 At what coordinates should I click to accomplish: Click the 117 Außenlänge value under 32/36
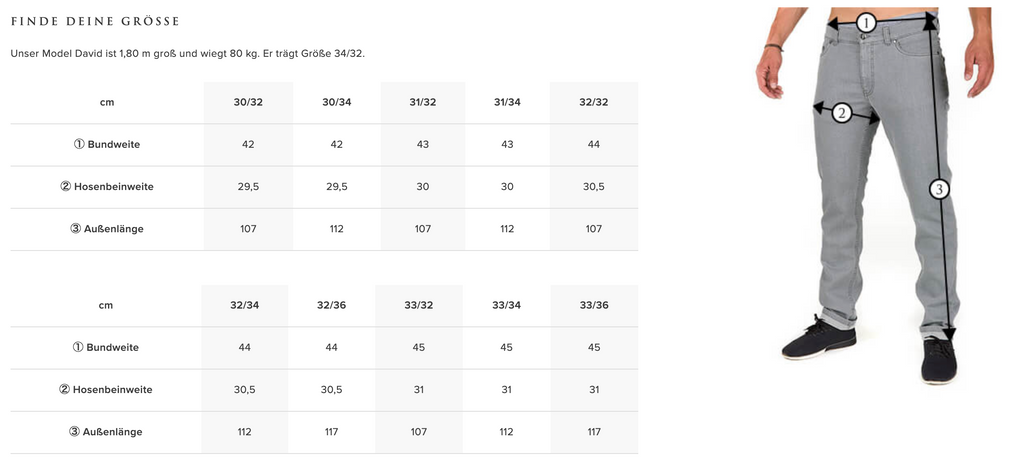pyautogui.click(x=332, y=432)
